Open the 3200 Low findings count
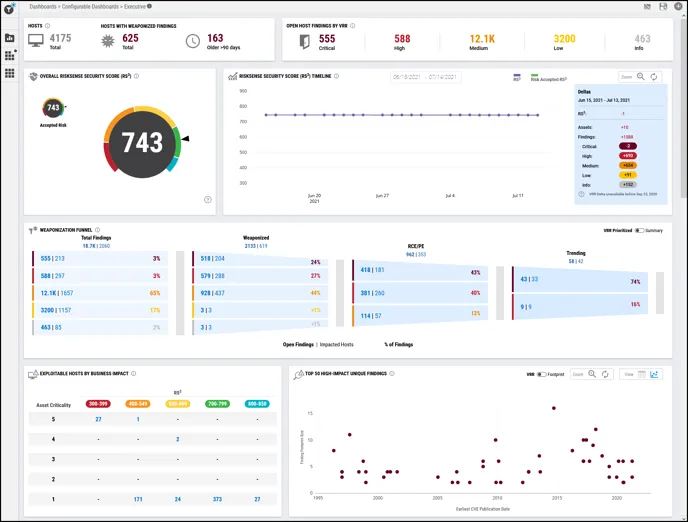Screen dimensions: 688x522 click(x=564, y=39)
